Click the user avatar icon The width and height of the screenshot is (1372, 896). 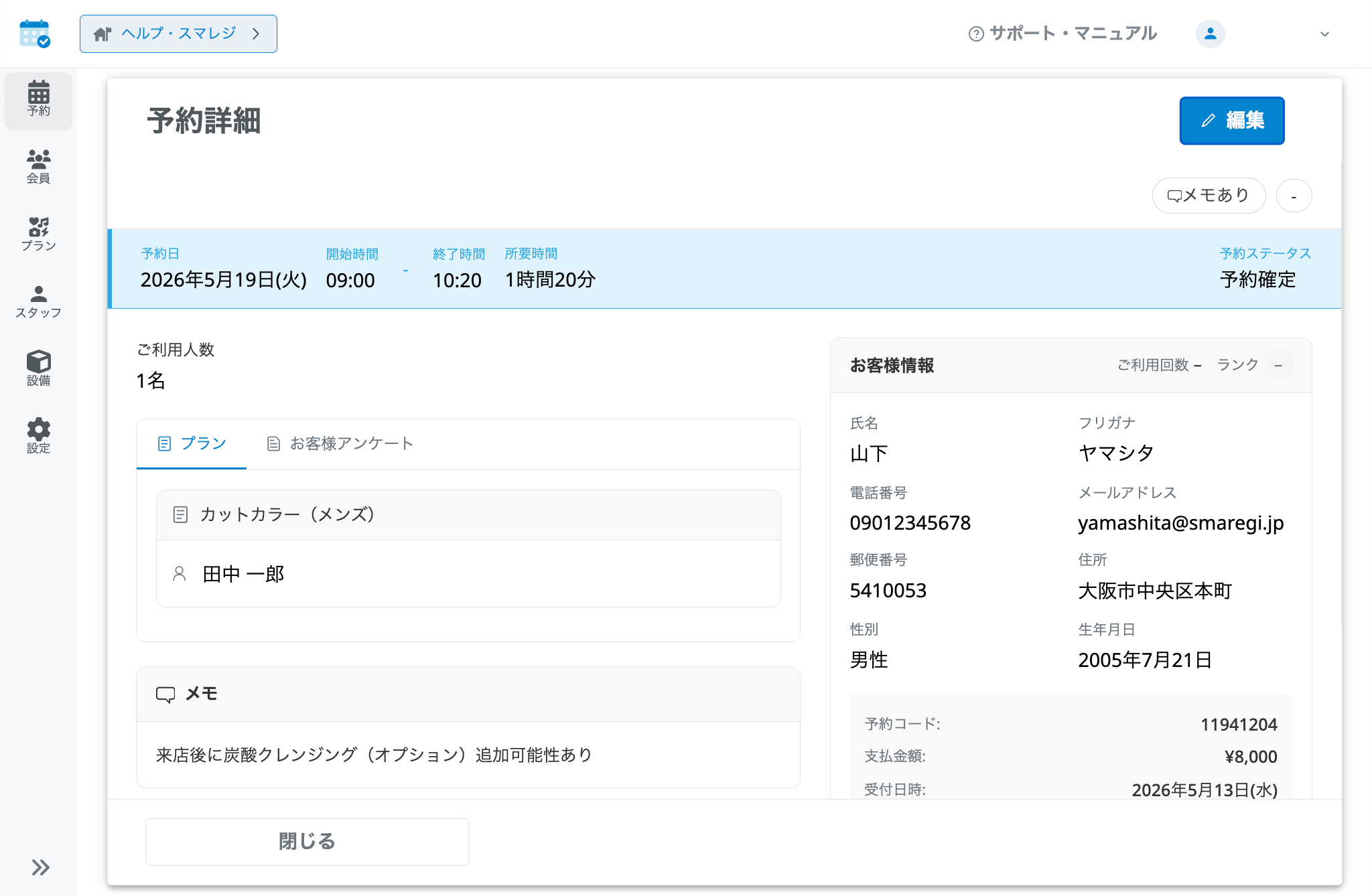click(1210, 33)
